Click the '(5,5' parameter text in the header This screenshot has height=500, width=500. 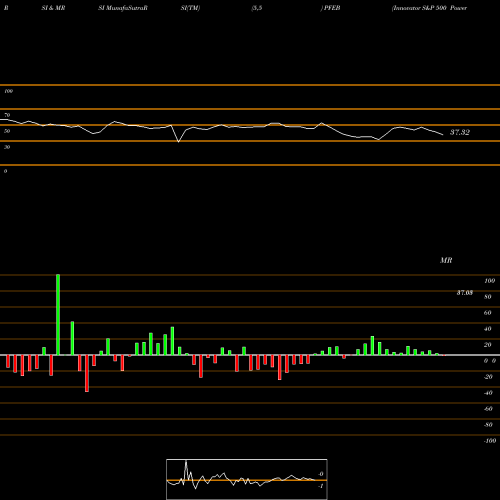(x=257, y=8)
